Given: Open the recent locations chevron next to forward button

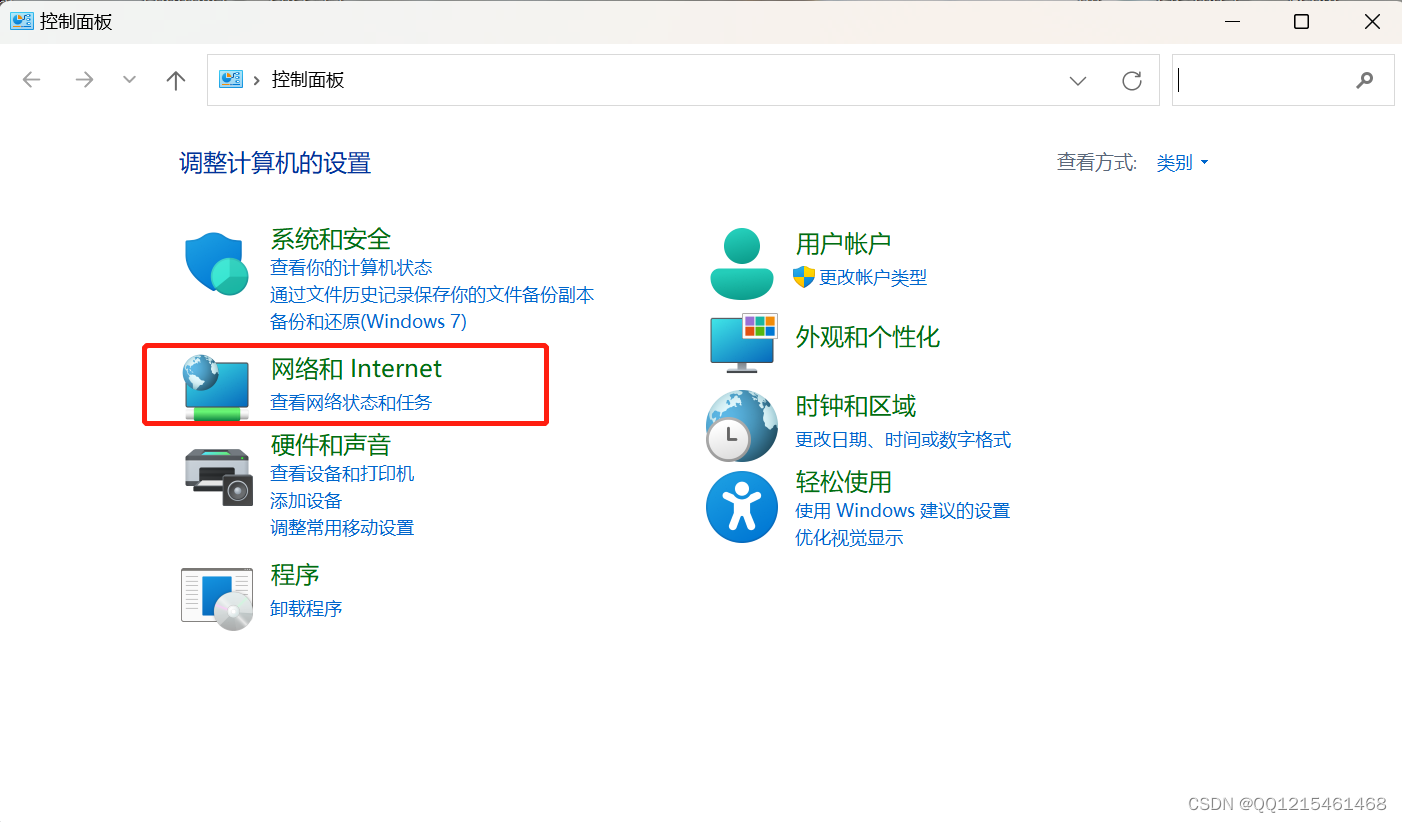Looking at the screenshot, I should point(128,79).
